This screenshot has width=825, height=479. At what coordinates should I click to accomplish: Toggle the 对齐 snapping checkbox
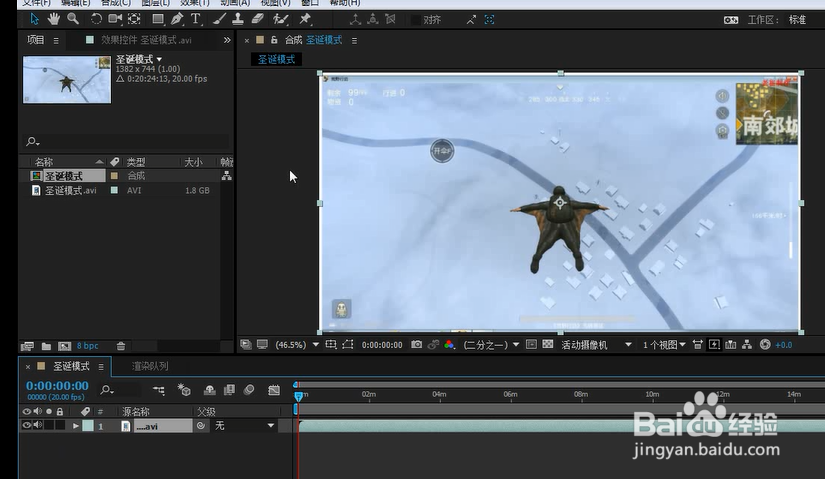click(x=415, y=20)
